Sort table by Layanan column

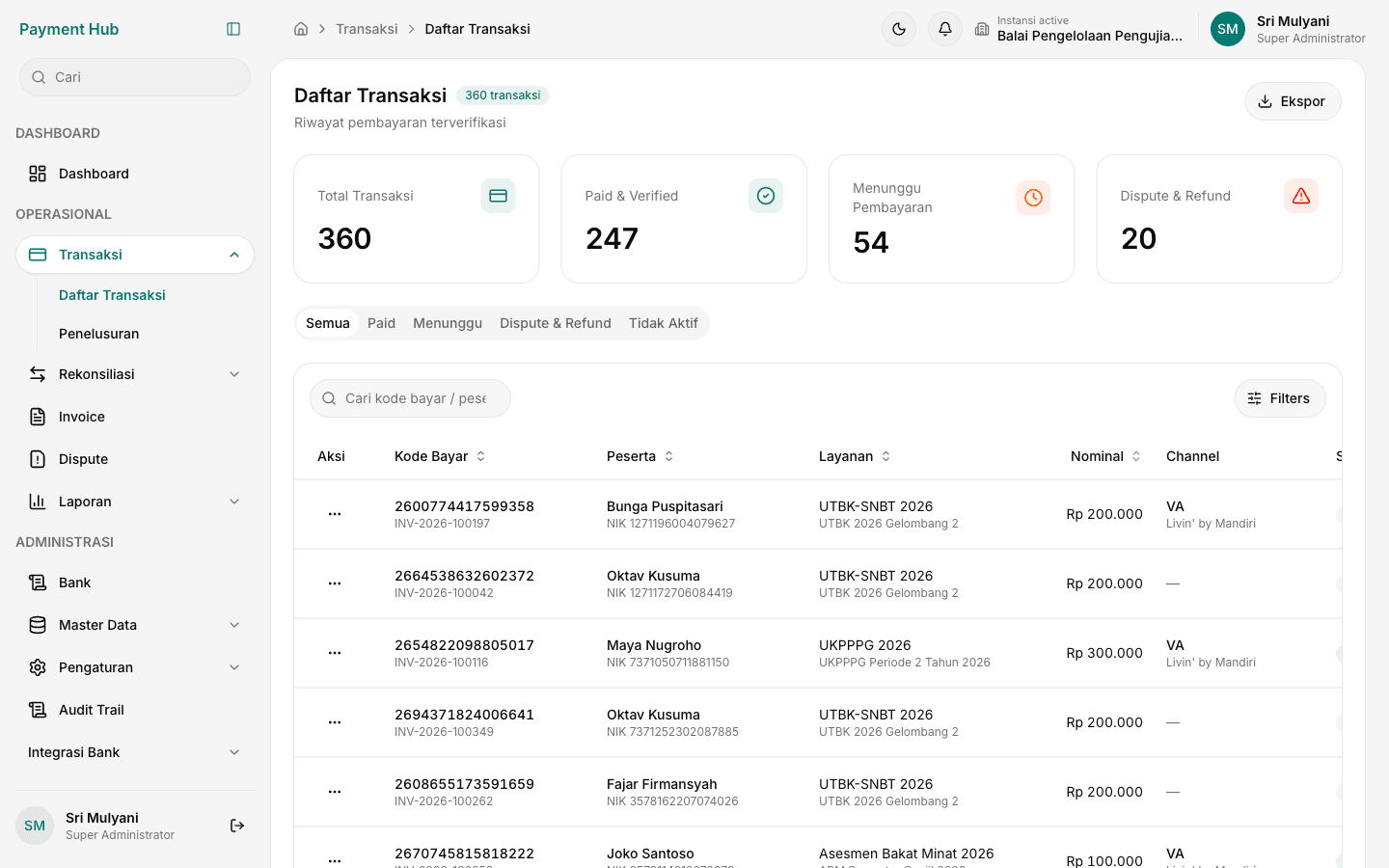855,456
